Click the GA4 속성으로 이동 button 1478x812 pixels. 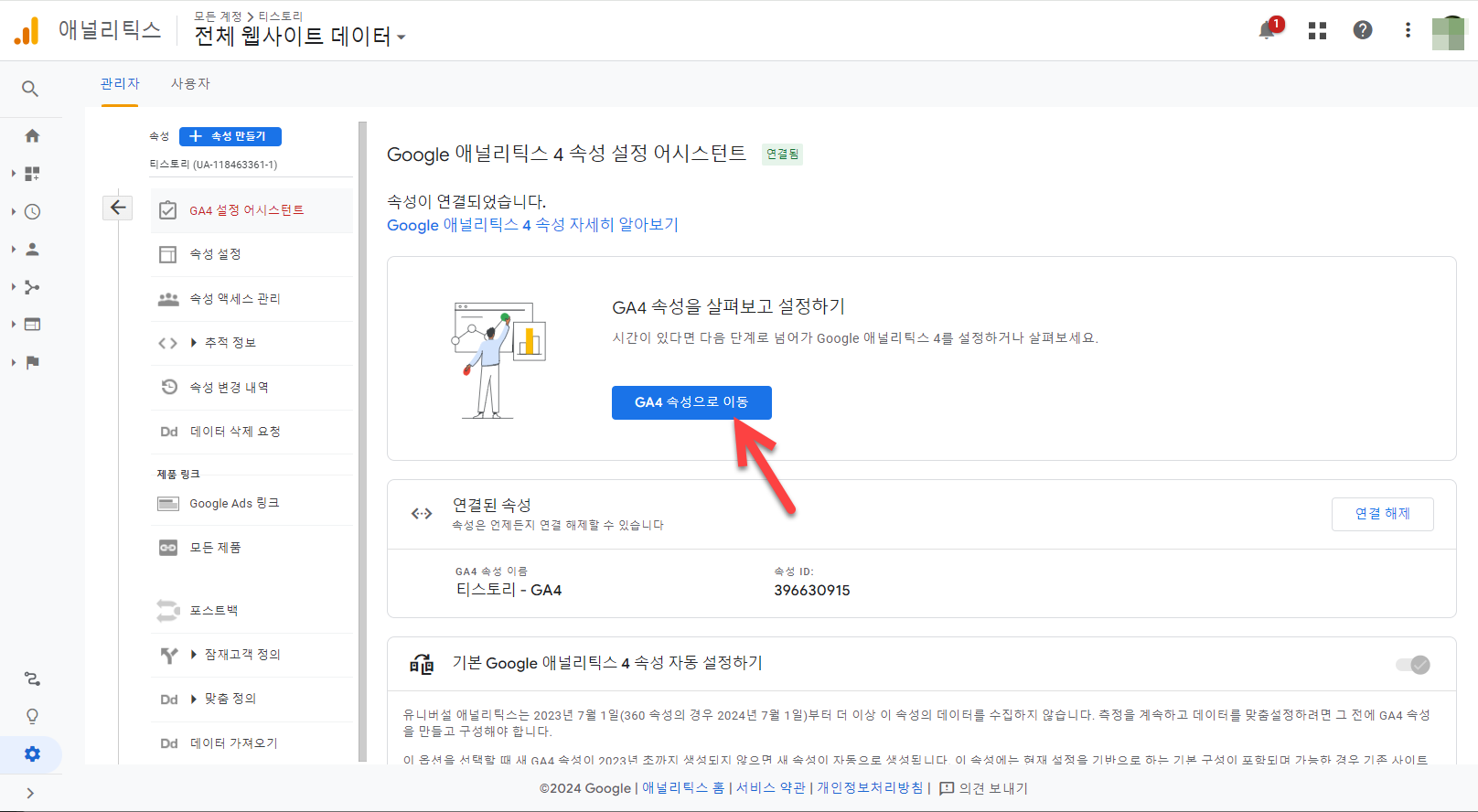click(x=691, y=402)
